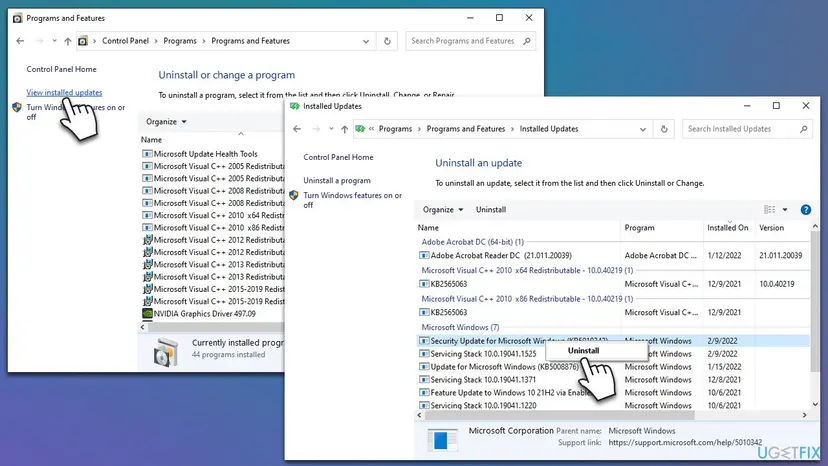Viewport: 828px width, 466px height.
Task: Click the search magnifier in Search Installed Updates
Action: pos(803,129)
